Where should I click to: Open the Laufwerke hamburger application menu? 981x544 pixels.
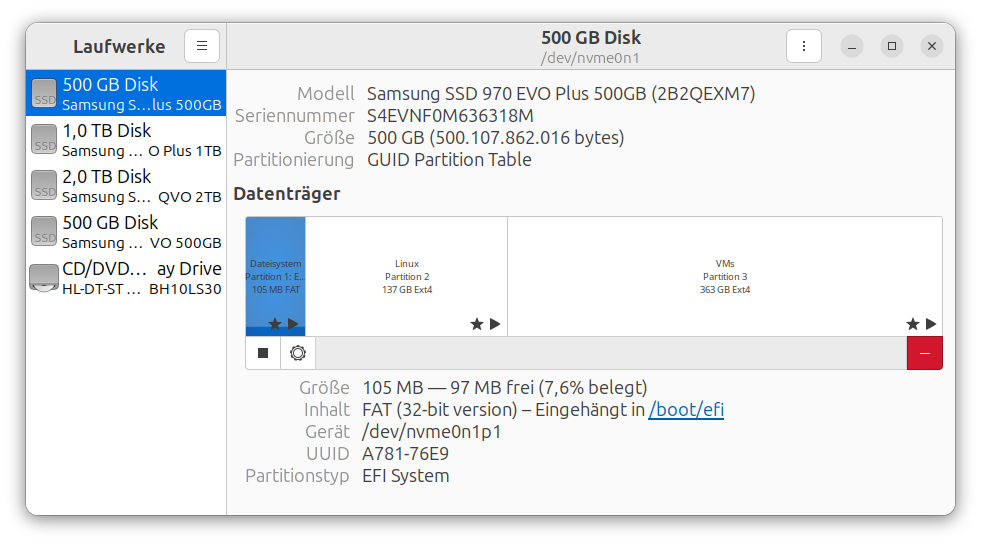[x=202, y=46]
